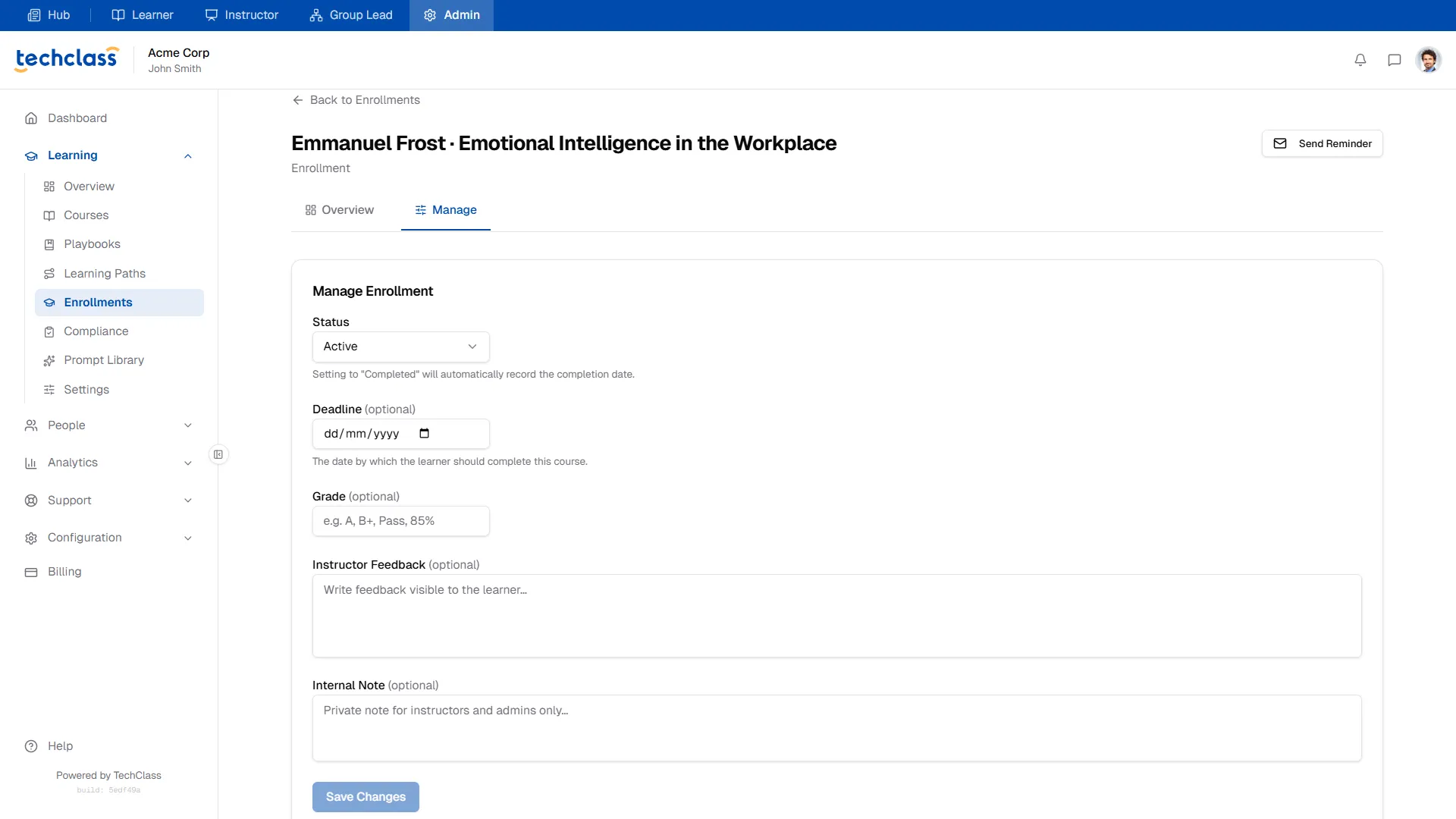Click the Prompt Library sparkle icon
The image size is (1456, 819).
click(49, 360)
